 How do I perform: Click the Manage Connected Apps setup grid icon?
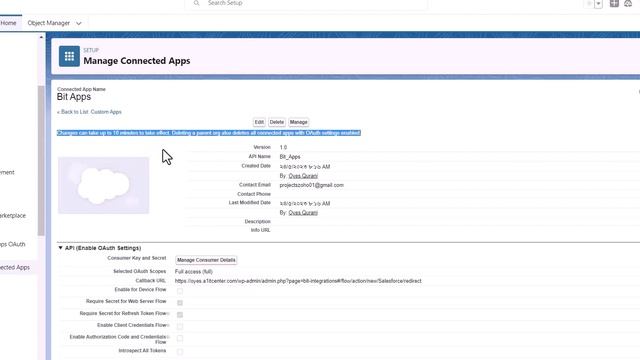[x=69, y=56]
